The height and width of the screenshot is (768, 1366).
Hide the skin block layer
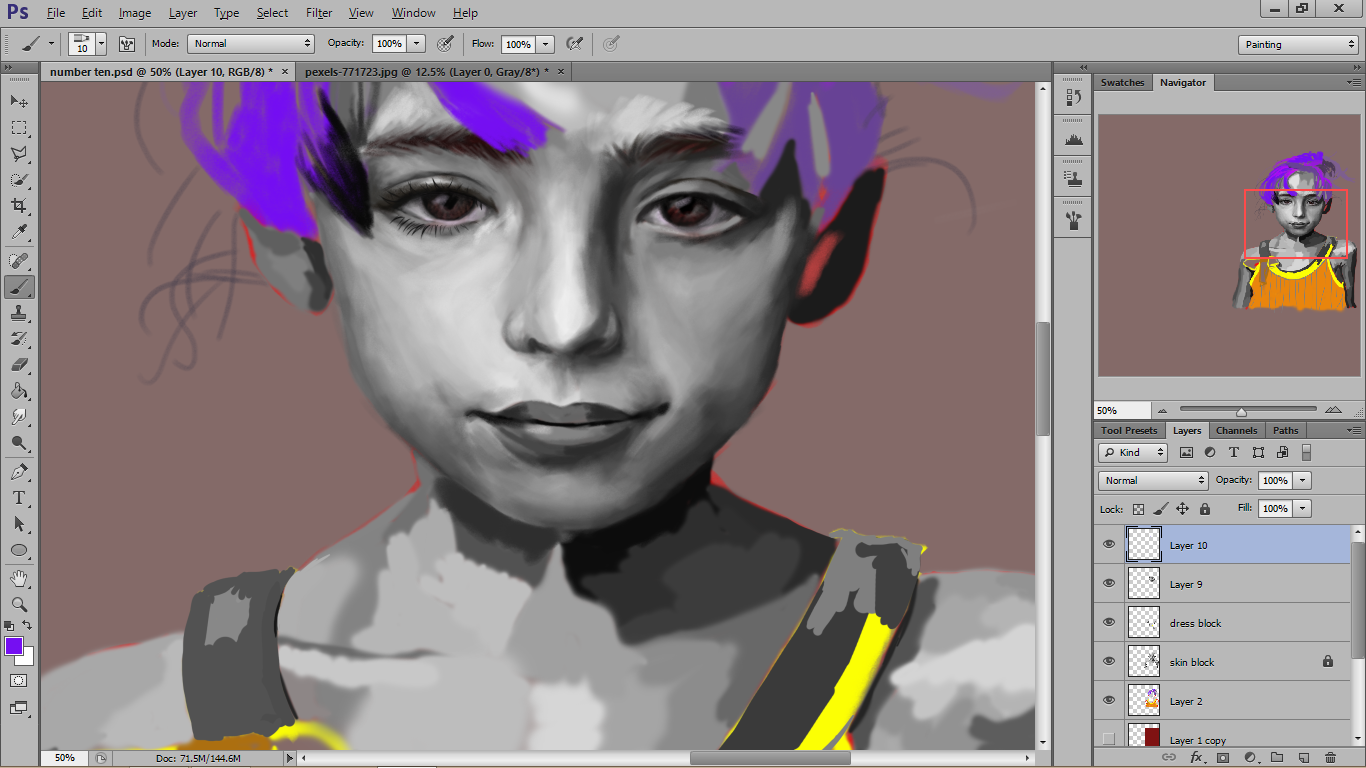click(1108, 662)
